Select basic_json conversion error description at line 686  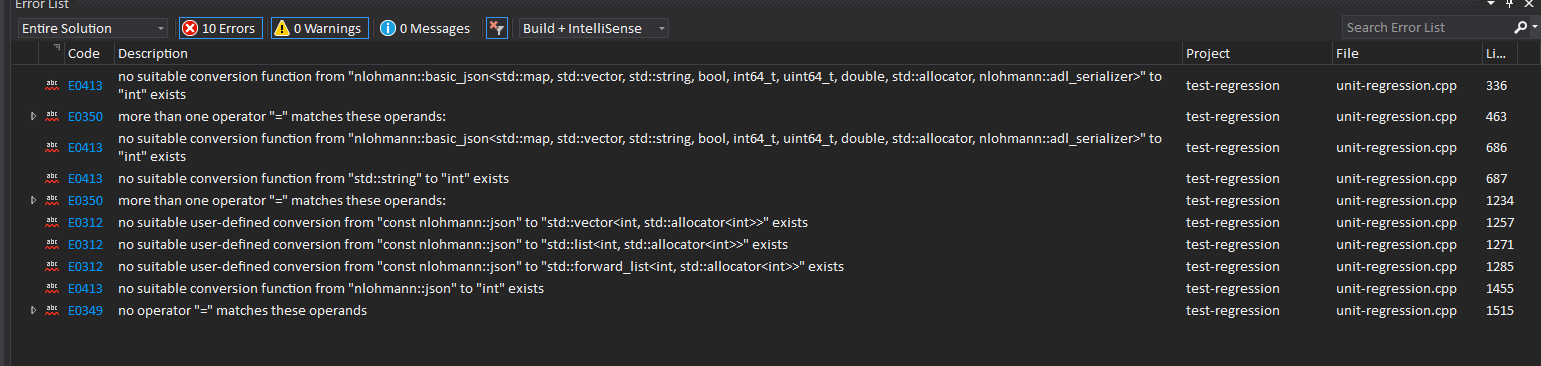point(640,147)
